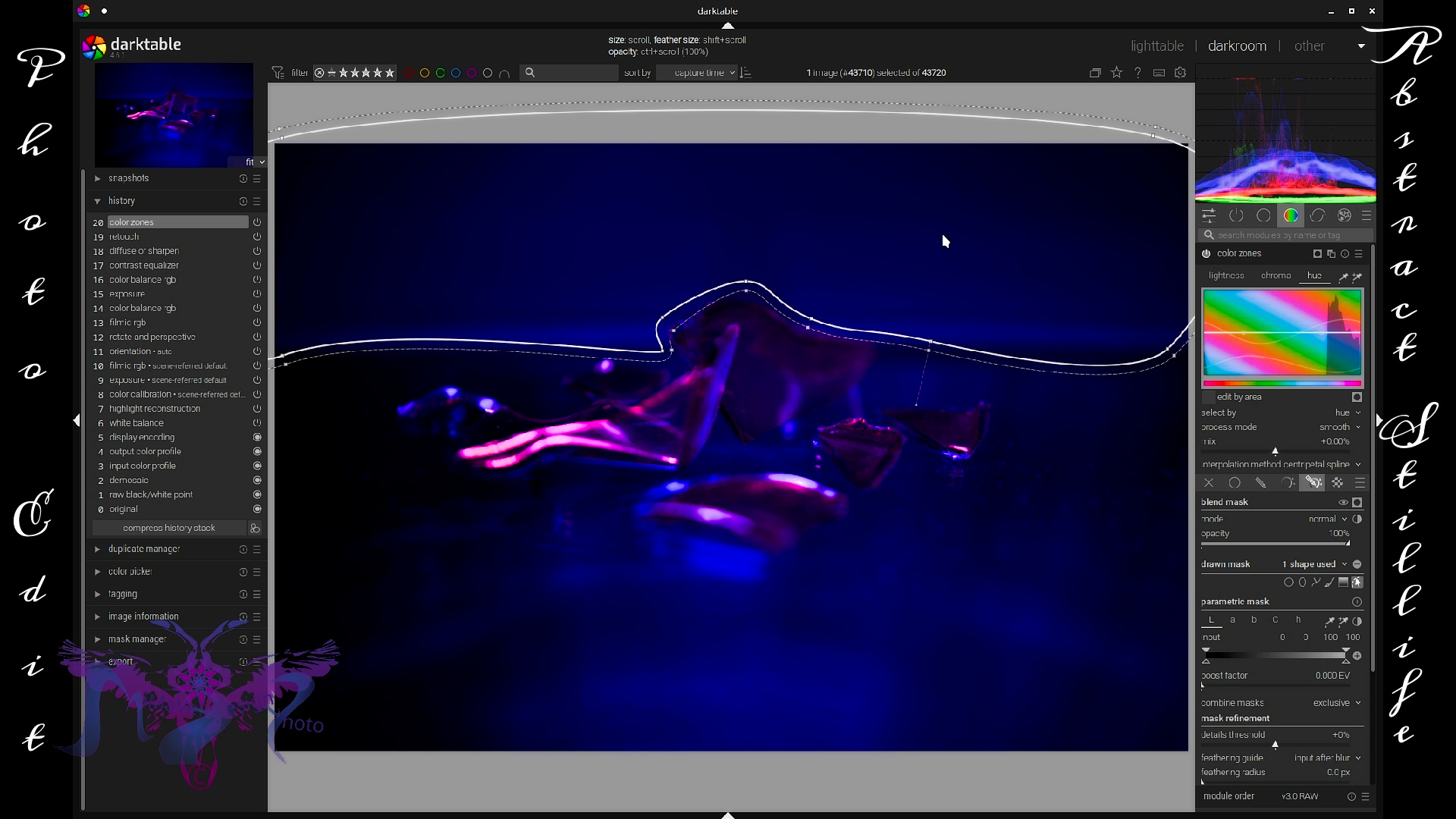
Task: Switch to the lighttable view
Action: click(1157, 46)
